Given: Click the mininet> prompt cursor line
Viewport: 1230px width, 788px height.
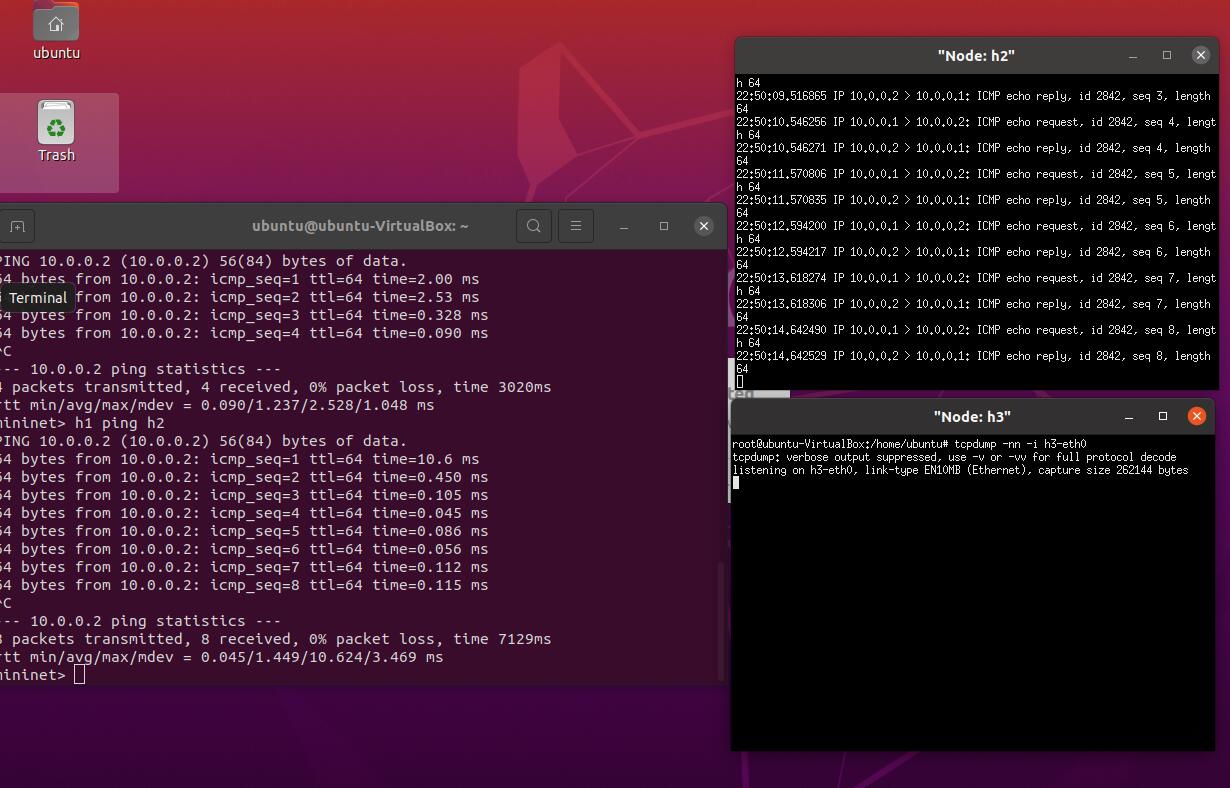Looking at the screenshot, I should (42, 675).
